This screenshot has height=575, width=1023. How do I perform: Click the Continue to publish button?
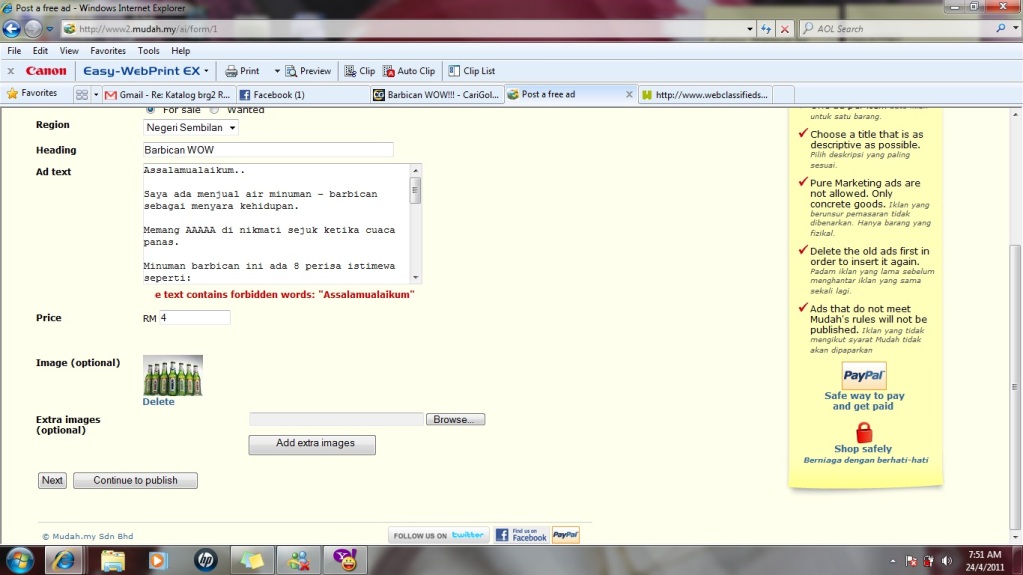point(135,480)
